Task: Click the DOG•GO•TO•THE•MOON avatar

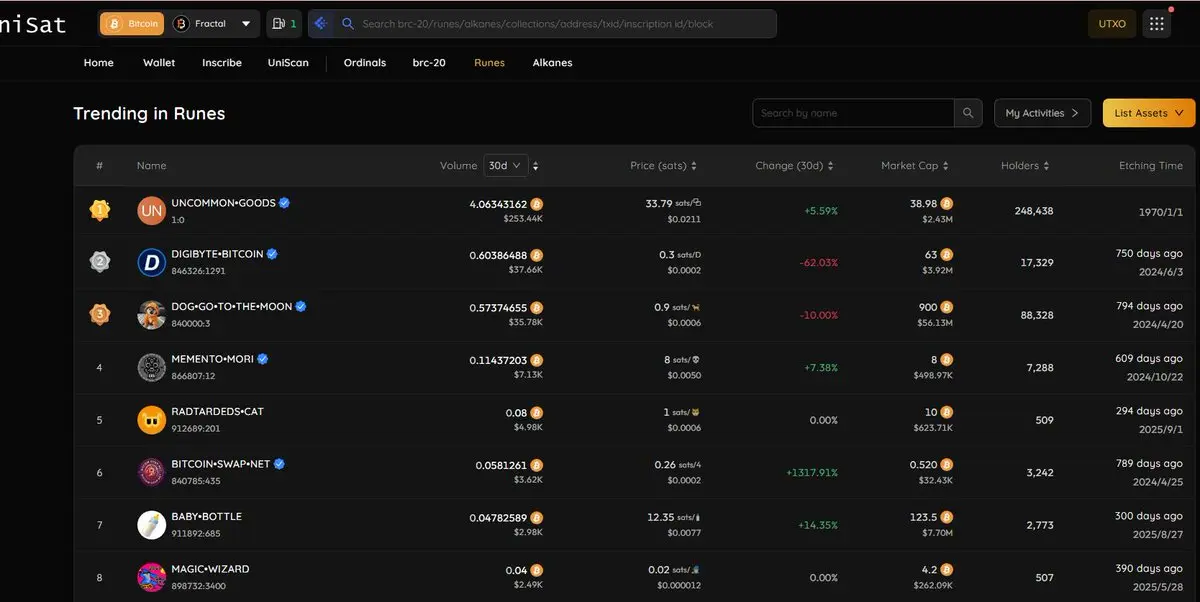Action: point(151,315)
